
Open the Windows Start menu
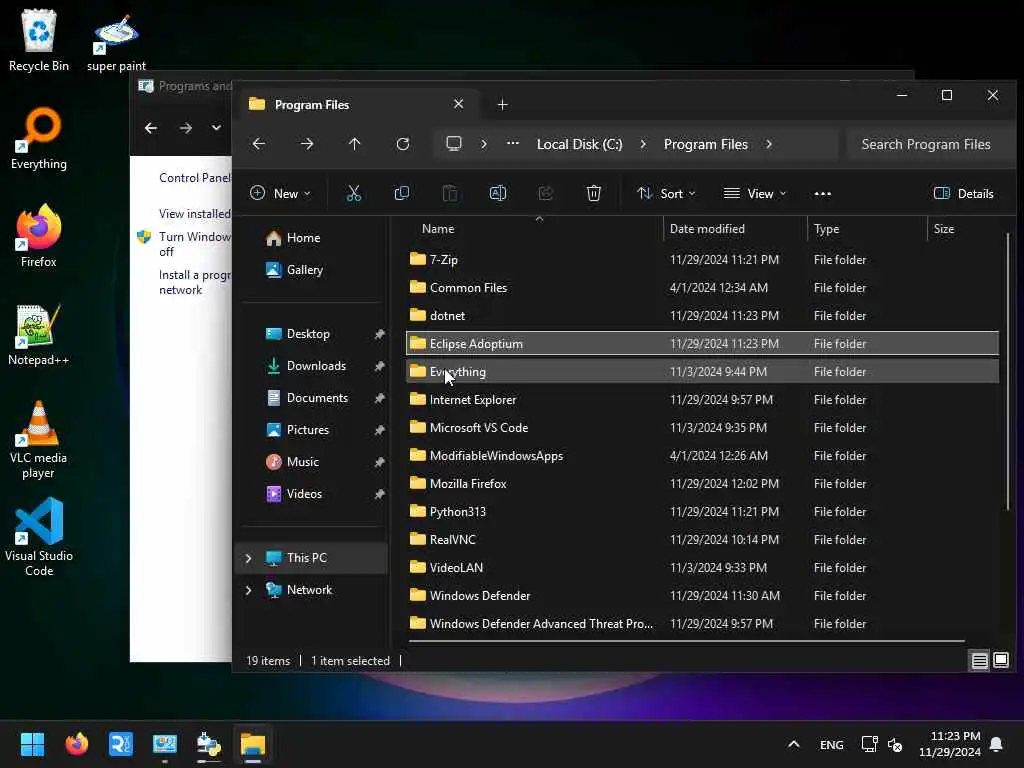[33, 744]
